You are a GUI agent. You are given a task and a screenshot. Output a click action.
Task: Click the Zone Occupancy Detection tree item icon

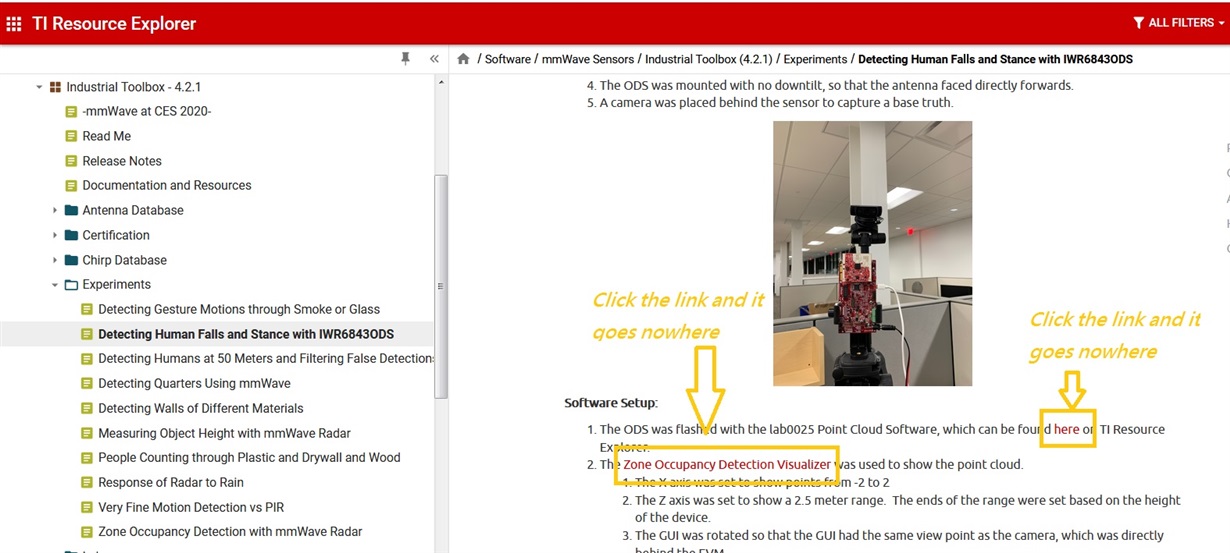(x=87, y=531)
